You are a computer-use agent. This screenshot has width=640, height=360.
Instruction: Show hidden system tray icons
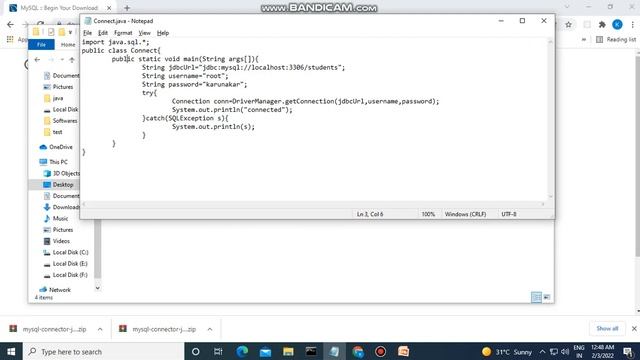tap(542, 351)
